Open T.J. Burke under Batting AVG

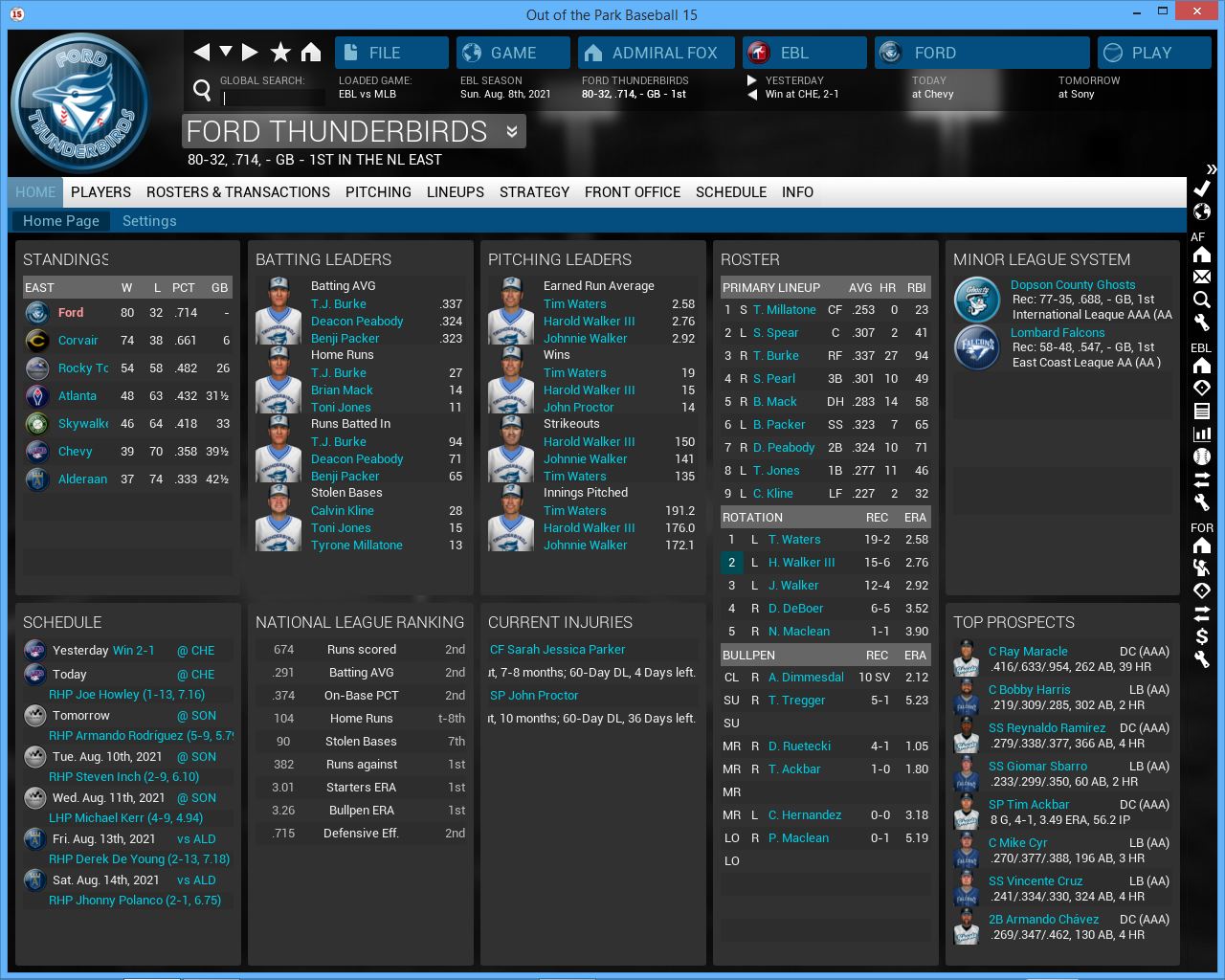338,304
